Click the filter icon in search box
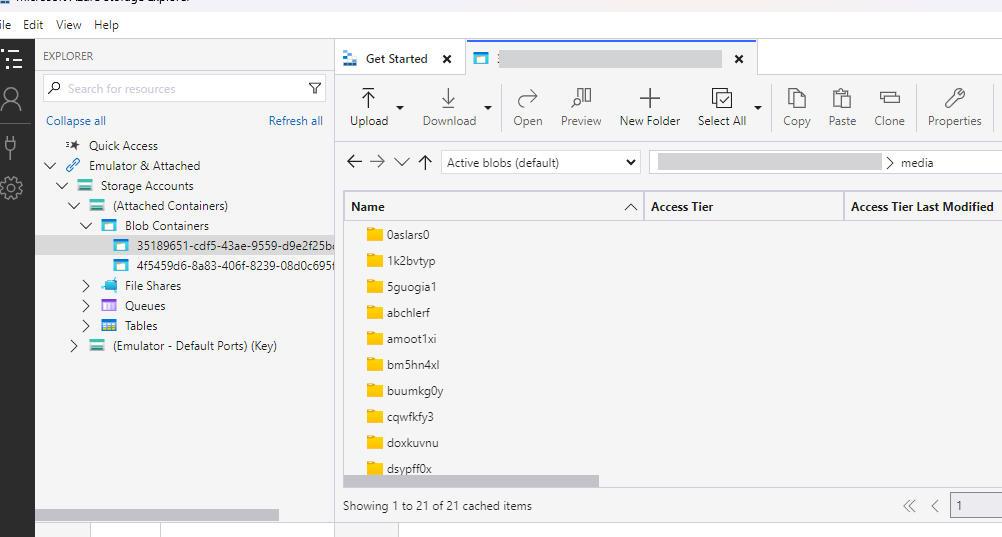The image size is (1002, 537). (x=316, y=89)
